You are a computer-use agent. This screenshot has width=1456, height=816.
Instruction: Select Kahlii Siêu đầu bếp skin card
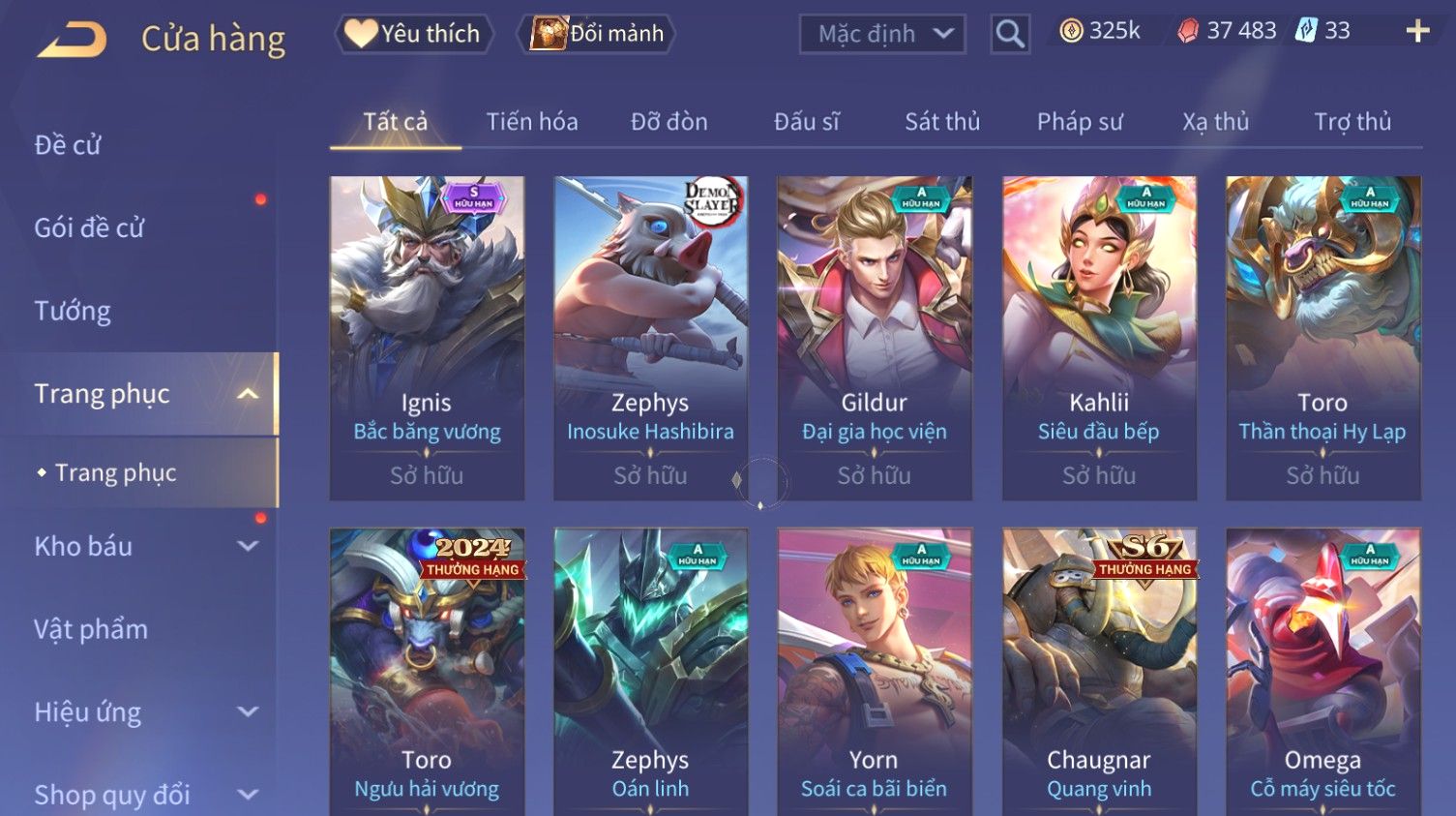(1099, 338)
